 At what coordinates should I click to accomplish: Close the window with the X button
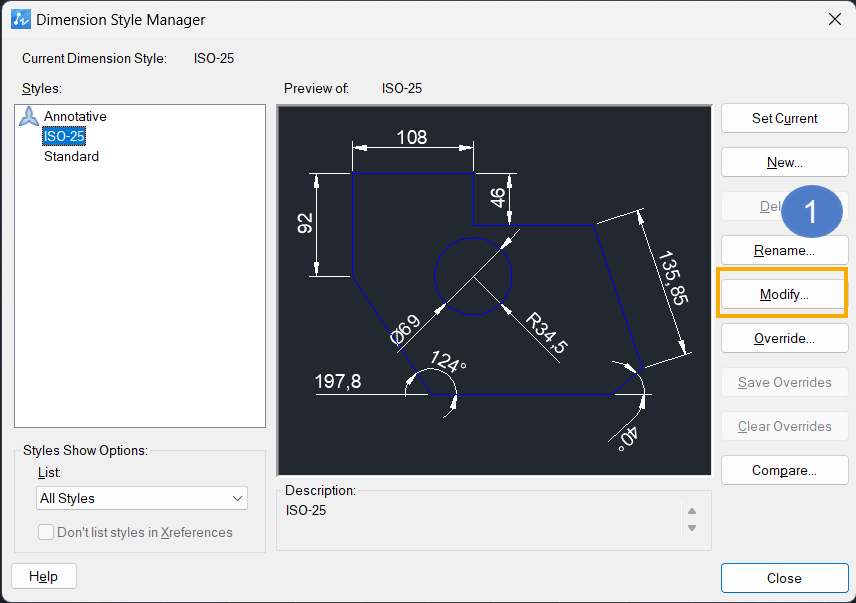[x=835, y=20]
